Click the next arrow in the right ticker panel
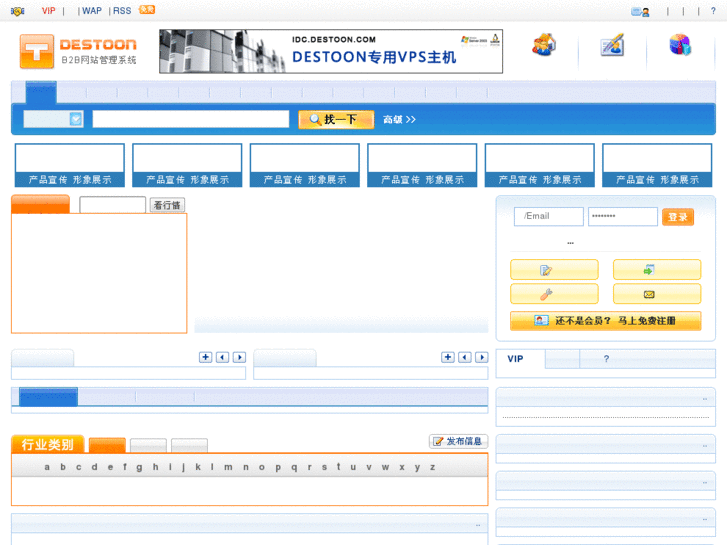Viewport: 727px width, 545px height. tap(482, 357)
